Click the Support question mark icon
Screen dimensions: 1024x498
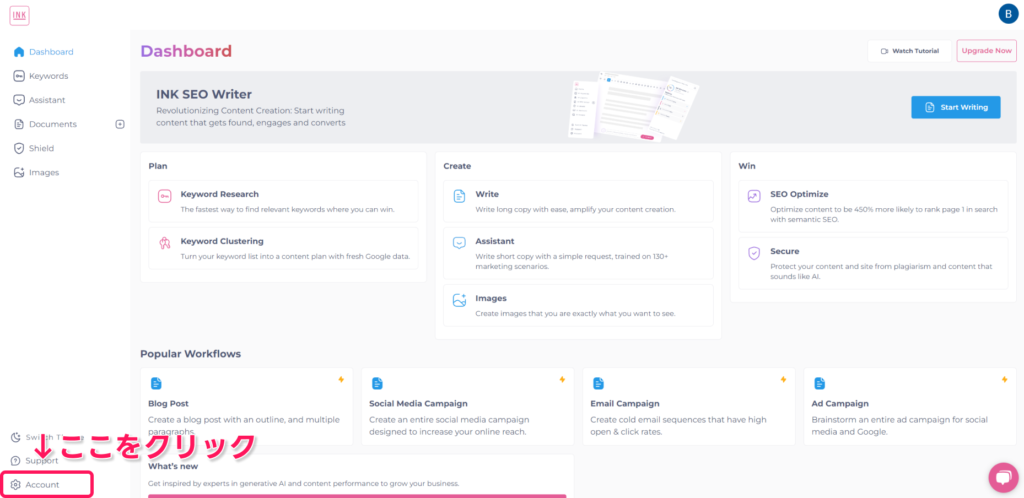click(x=16, y=461)
